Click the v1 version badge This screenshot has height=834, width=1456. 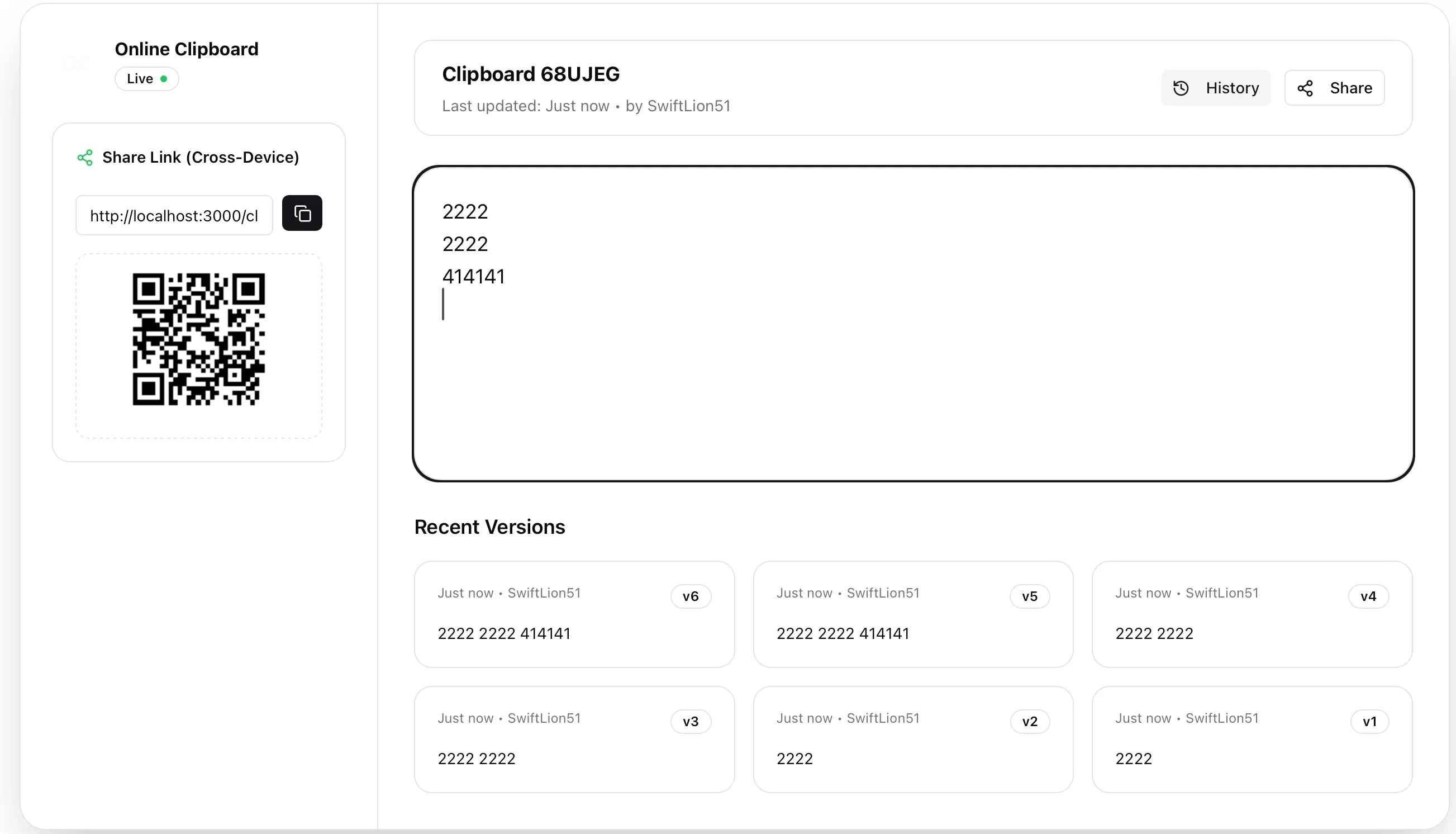click(1369, 721)
